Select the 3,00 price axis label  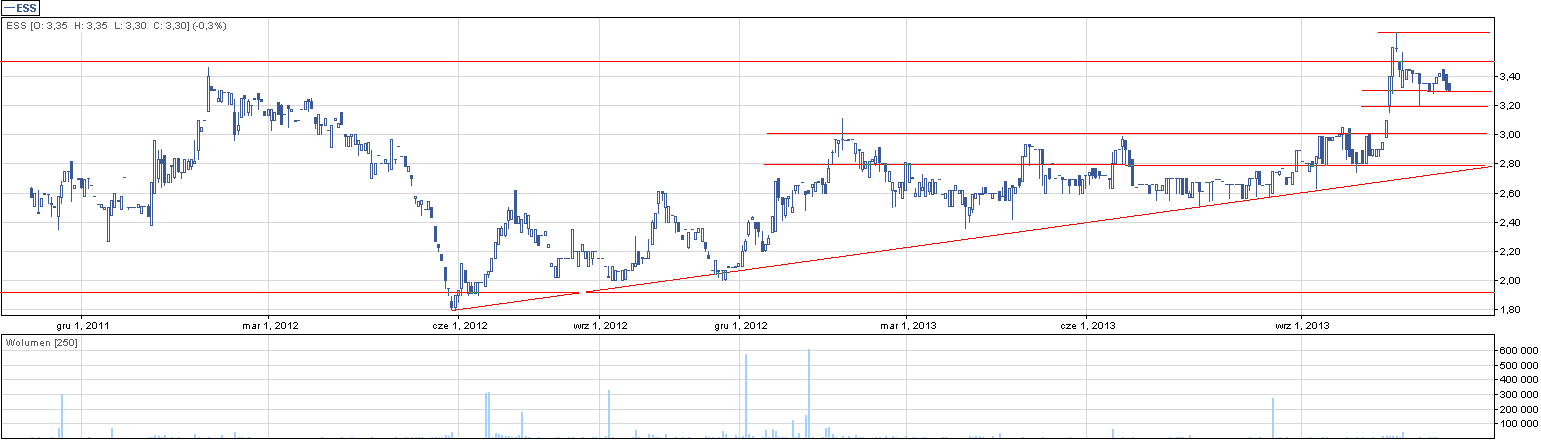pyautogui.click(x=1508, y=135)
